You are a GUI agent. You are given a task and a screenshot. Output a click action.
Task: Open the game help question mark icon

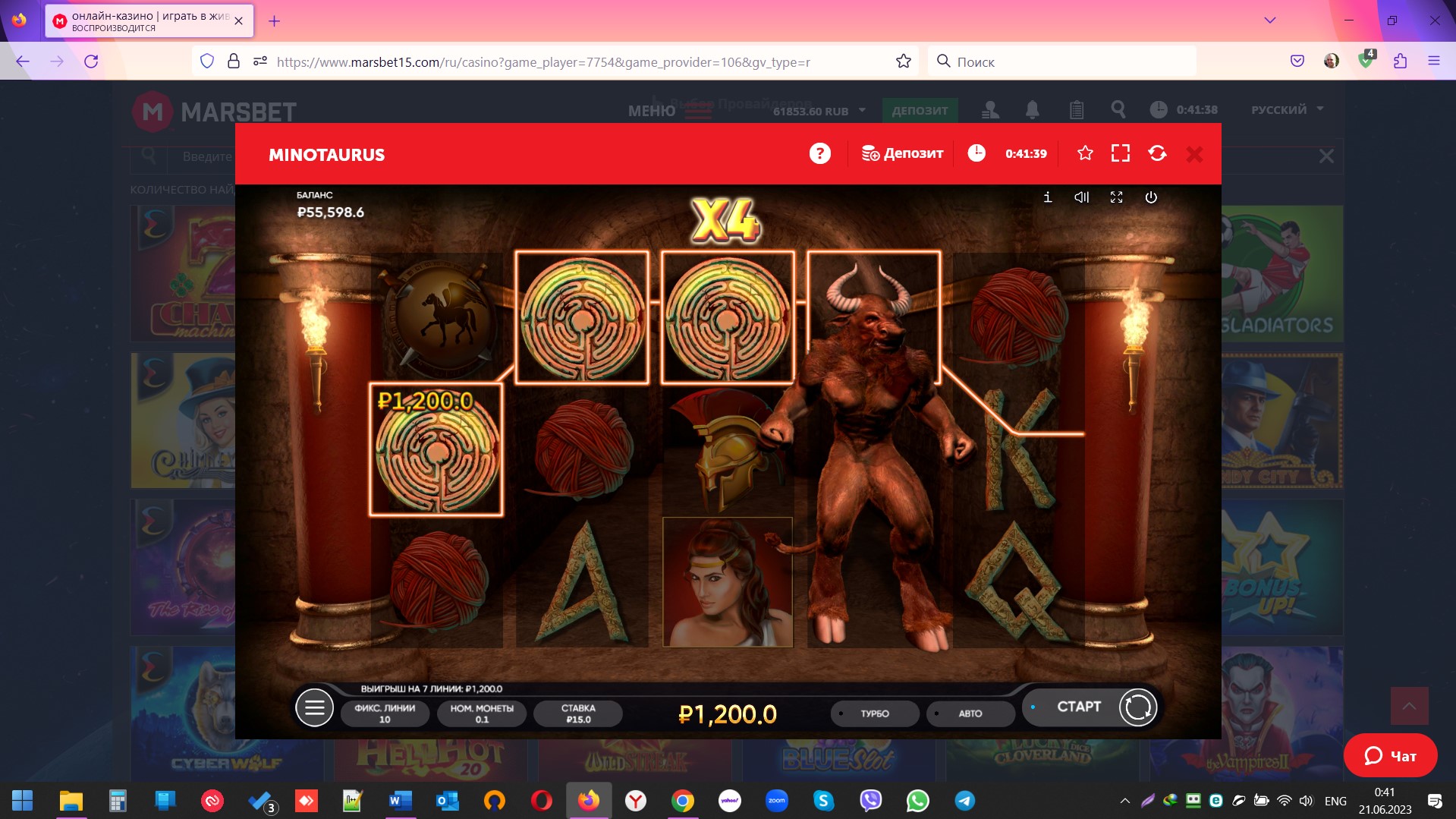coord(819,154)
